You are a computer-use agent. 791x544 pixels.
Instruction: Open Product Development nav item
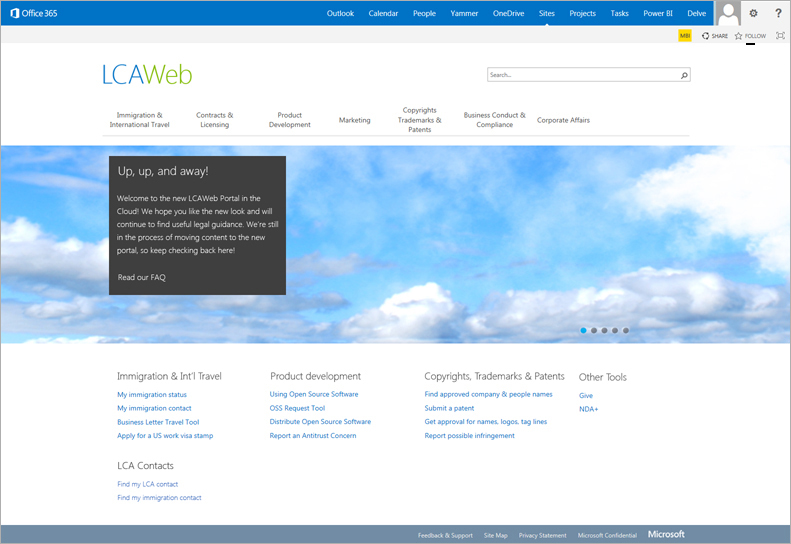[x=290, y=120]
